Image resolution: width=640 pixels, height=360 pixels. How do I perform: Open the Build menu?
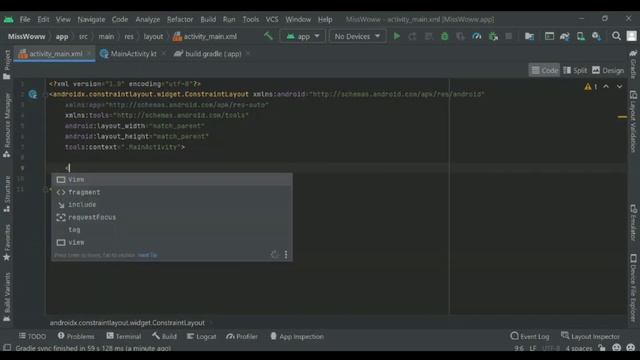click(208, 19)
